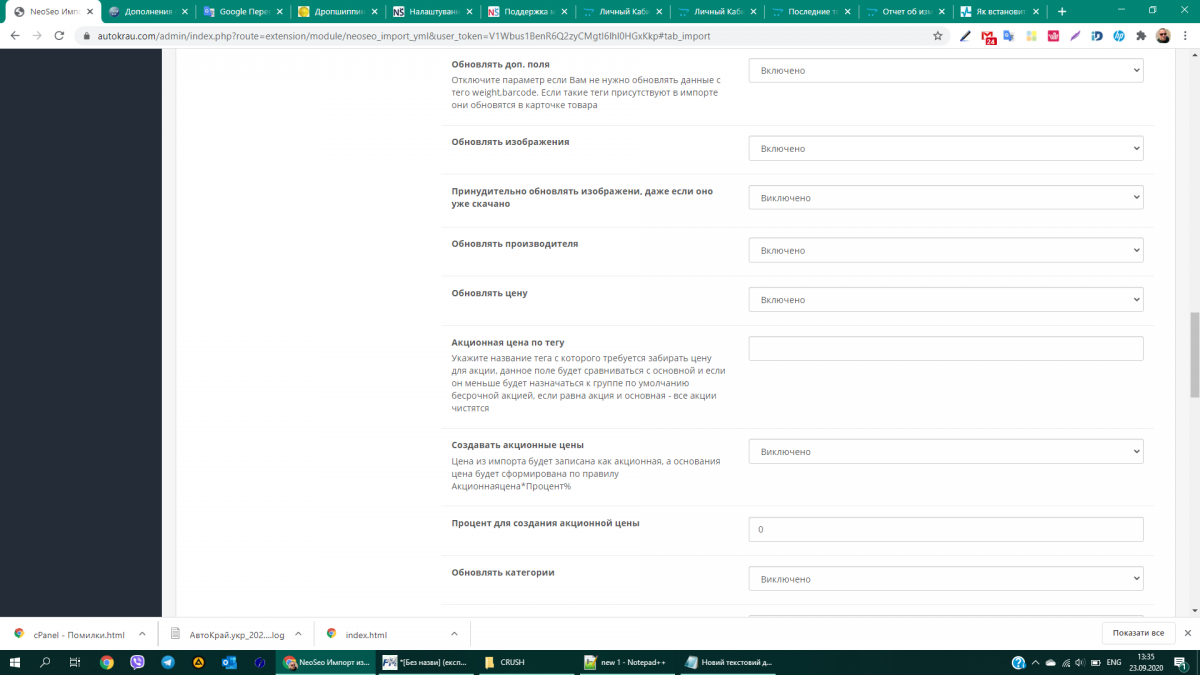Open the Windows Start menu
1200x675 pixels.
tap(15, 662)
